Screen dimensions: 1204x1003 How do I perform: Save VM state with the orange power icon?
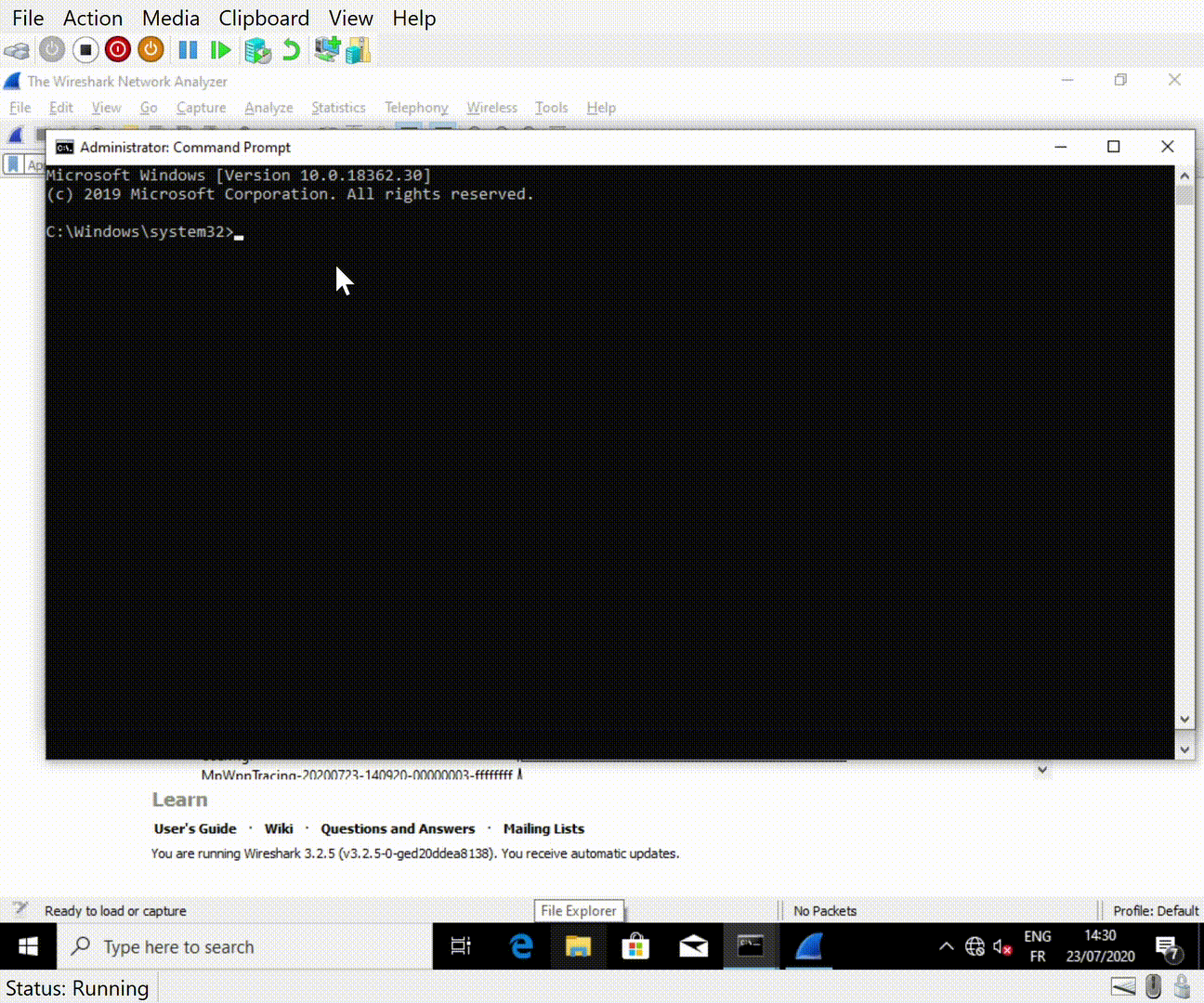pyautogui.click(x=150, y=50)
